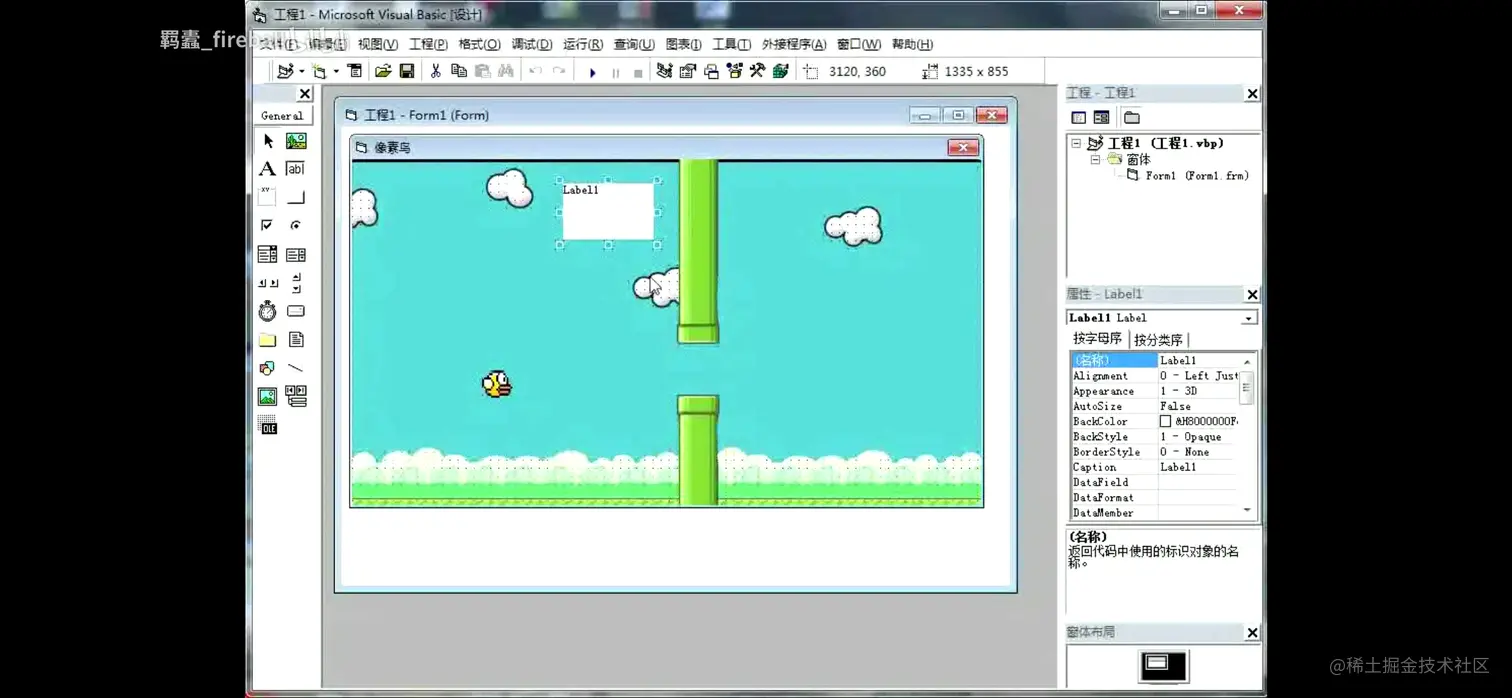Open the 调试(D) menu
The width and height of the screenshot is (1512, 698).
(532, 44)
